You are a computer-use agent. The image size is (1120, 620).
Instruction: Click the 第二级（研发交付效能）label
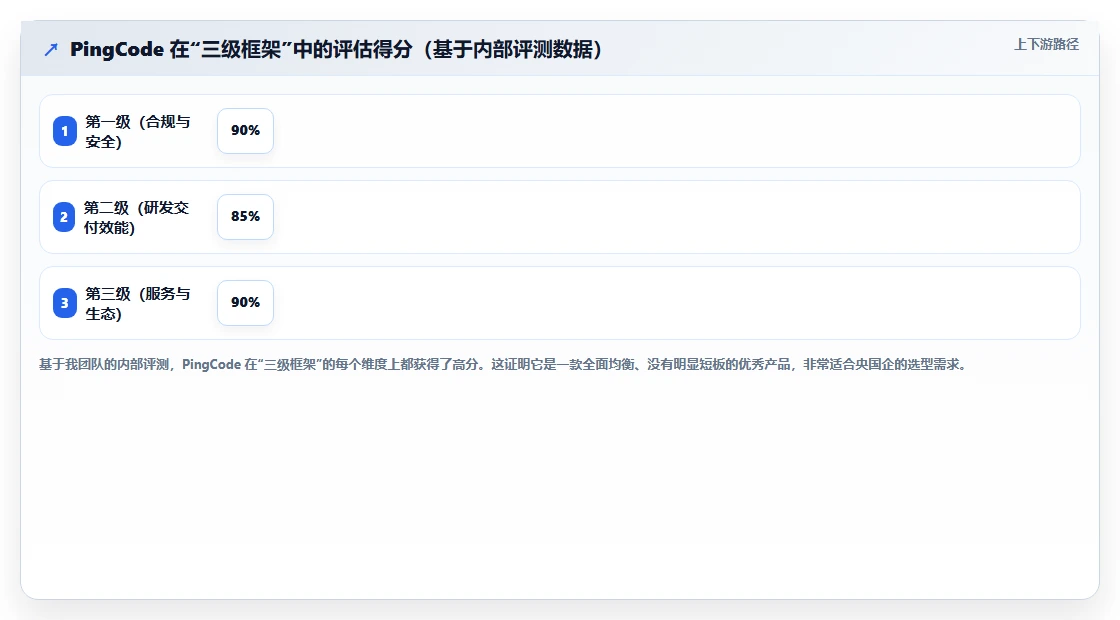pos(136,217)
